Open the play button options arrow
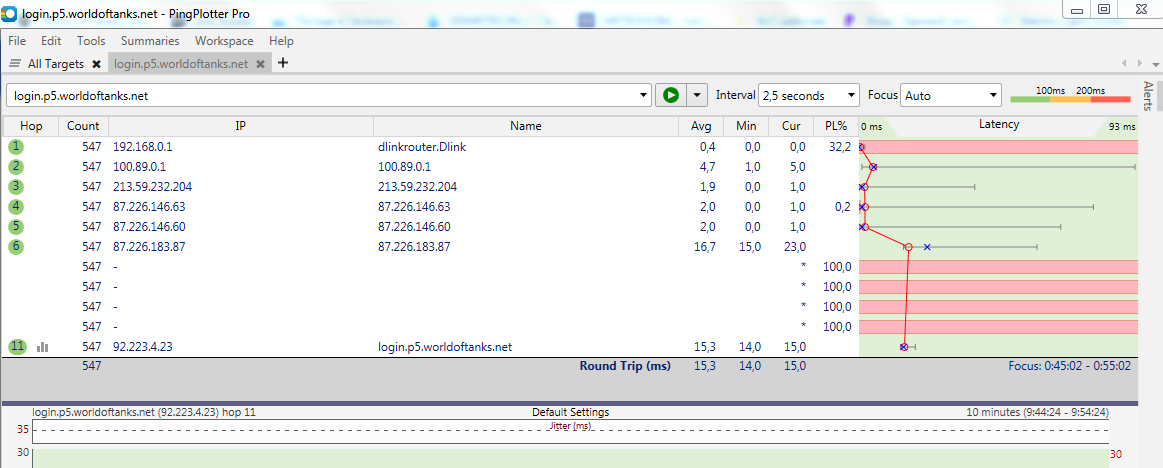Screen dimensions: 1163x468 697,95
